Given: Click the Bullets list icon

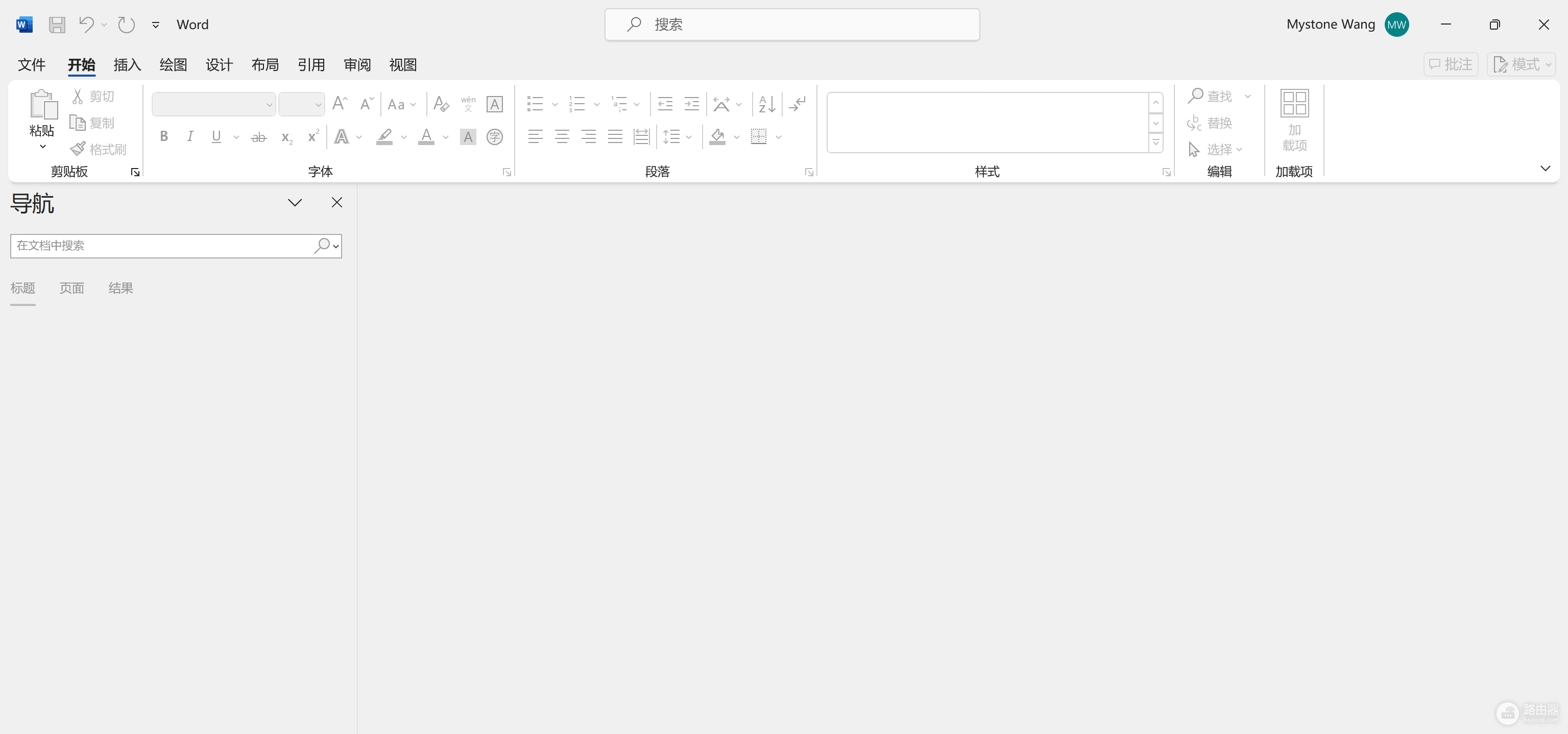Looking at the screenshot, I should [x=535, y=104].
